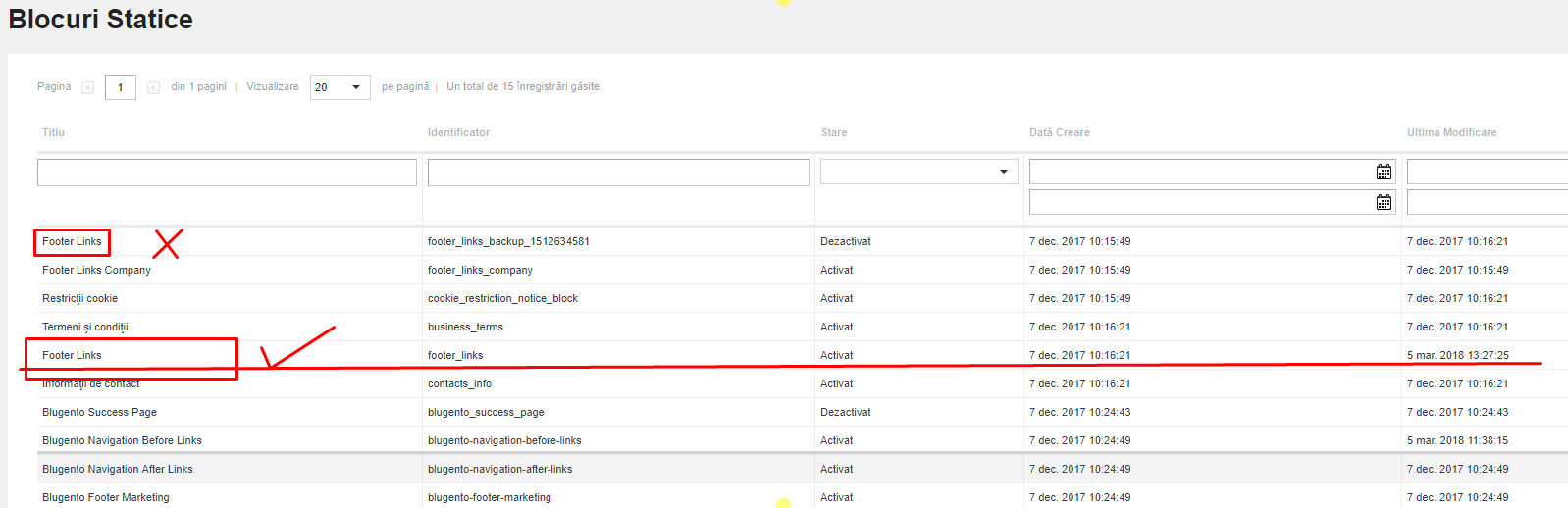This screenshot has height=508, width=1568.
Task: Click modification date 5 mar. 2018 13:27:25
Action: tap(1458, 355)
